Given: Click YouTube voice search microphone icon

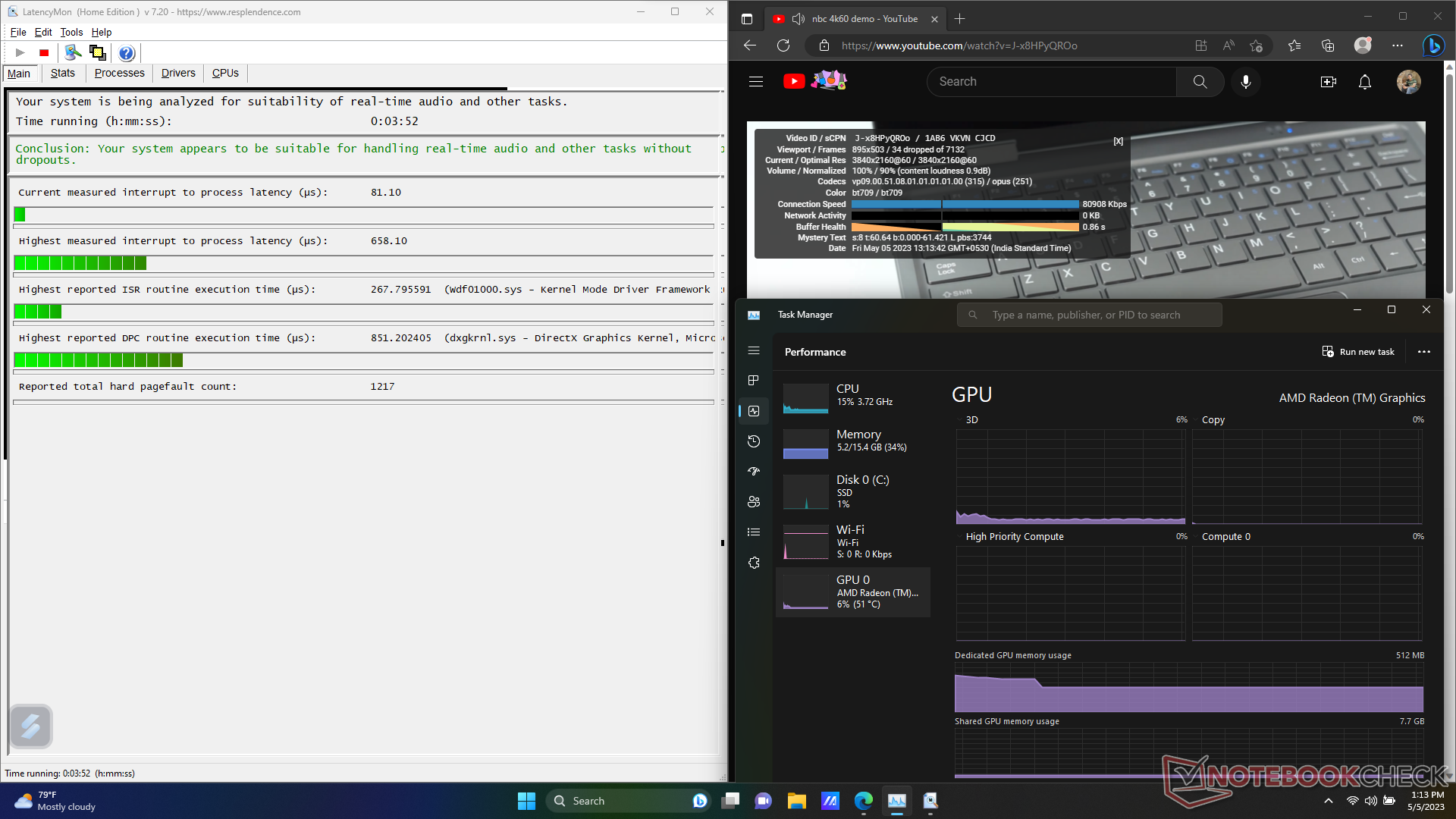Looking at the screenshot, I should (1245, 82).
